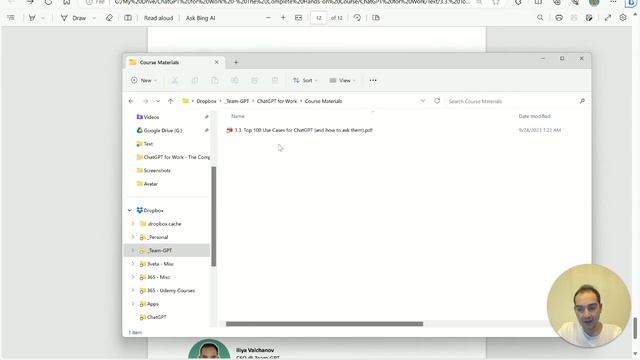Viewport: 640px width, 360px height.
Task: Select the Erase tool
Action: coord(109,18)
